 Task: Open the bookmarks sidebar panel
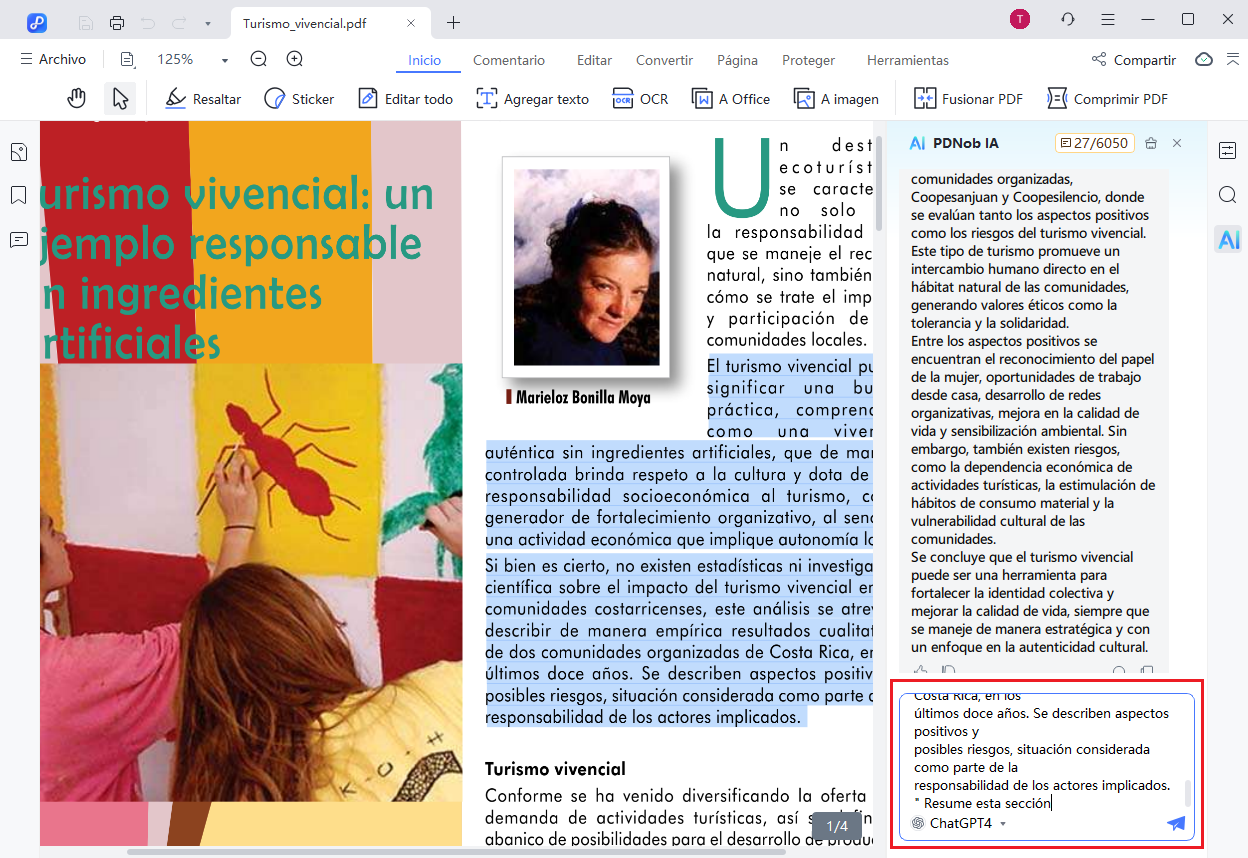(18, 195)
